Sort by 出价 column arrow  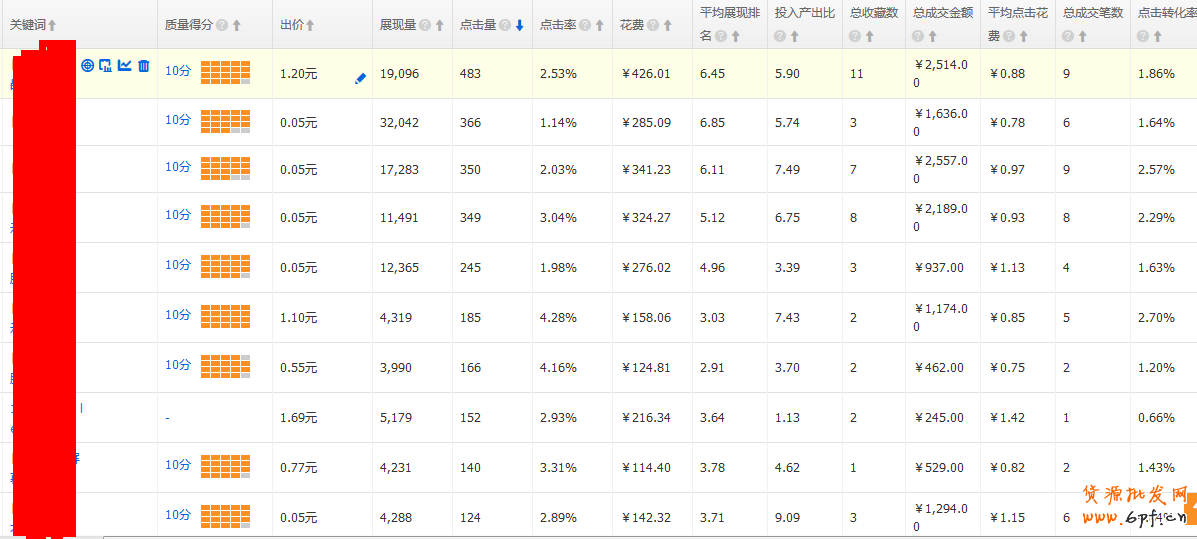click(310, 25)
